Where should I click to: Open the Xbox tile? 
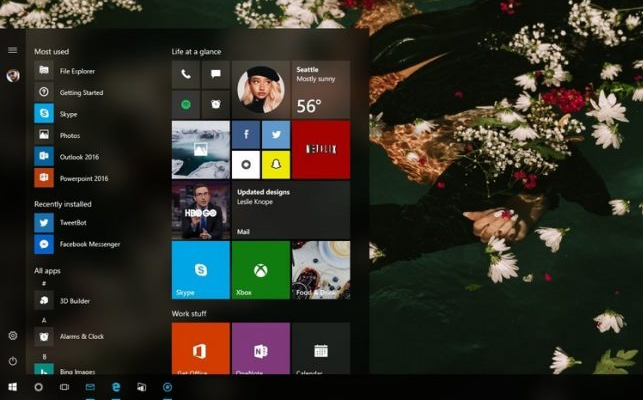(x=260, y=269)
